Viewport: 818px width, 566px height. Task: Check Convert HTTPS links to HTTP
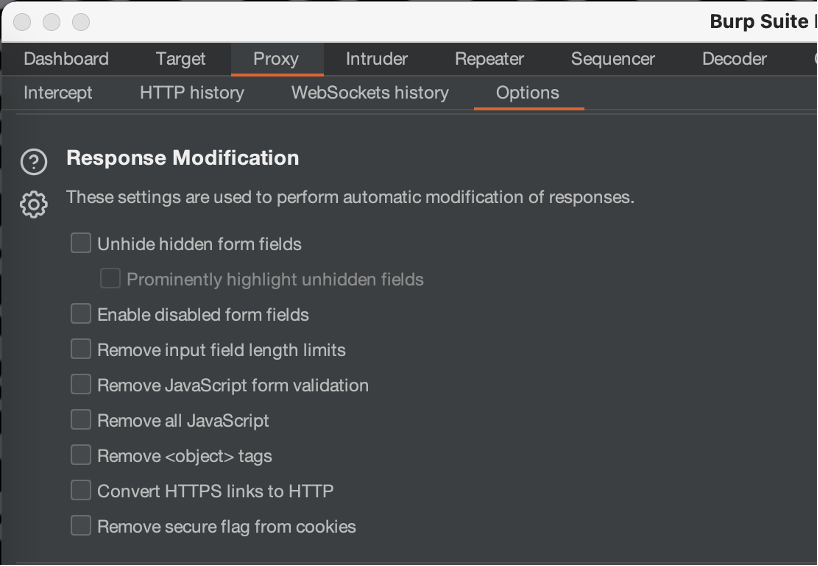(81, 490)
